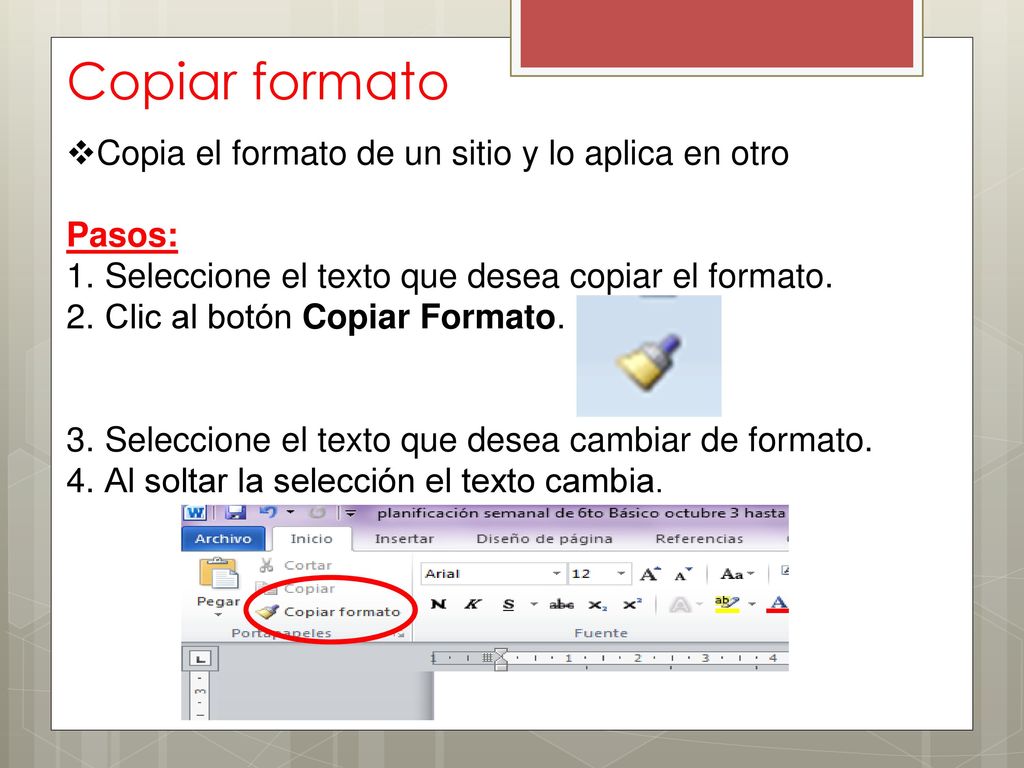Click the large Copiar Formato brush image
Screen dimensions: 1024x768
(648, 357)
